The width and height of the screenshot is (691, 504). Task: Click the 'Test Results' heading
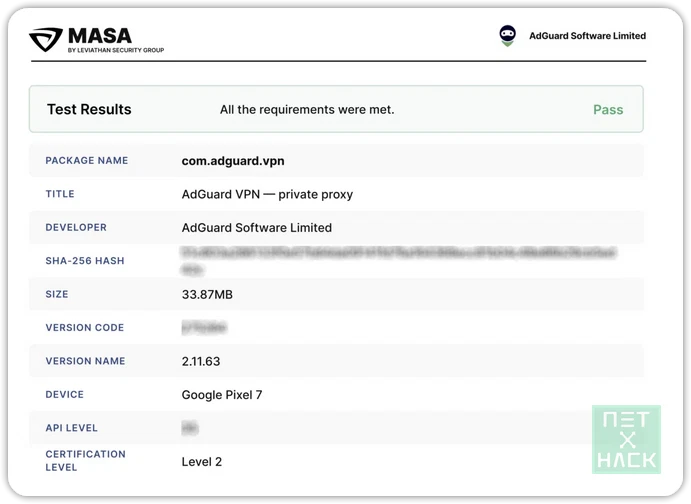[89, 109]
